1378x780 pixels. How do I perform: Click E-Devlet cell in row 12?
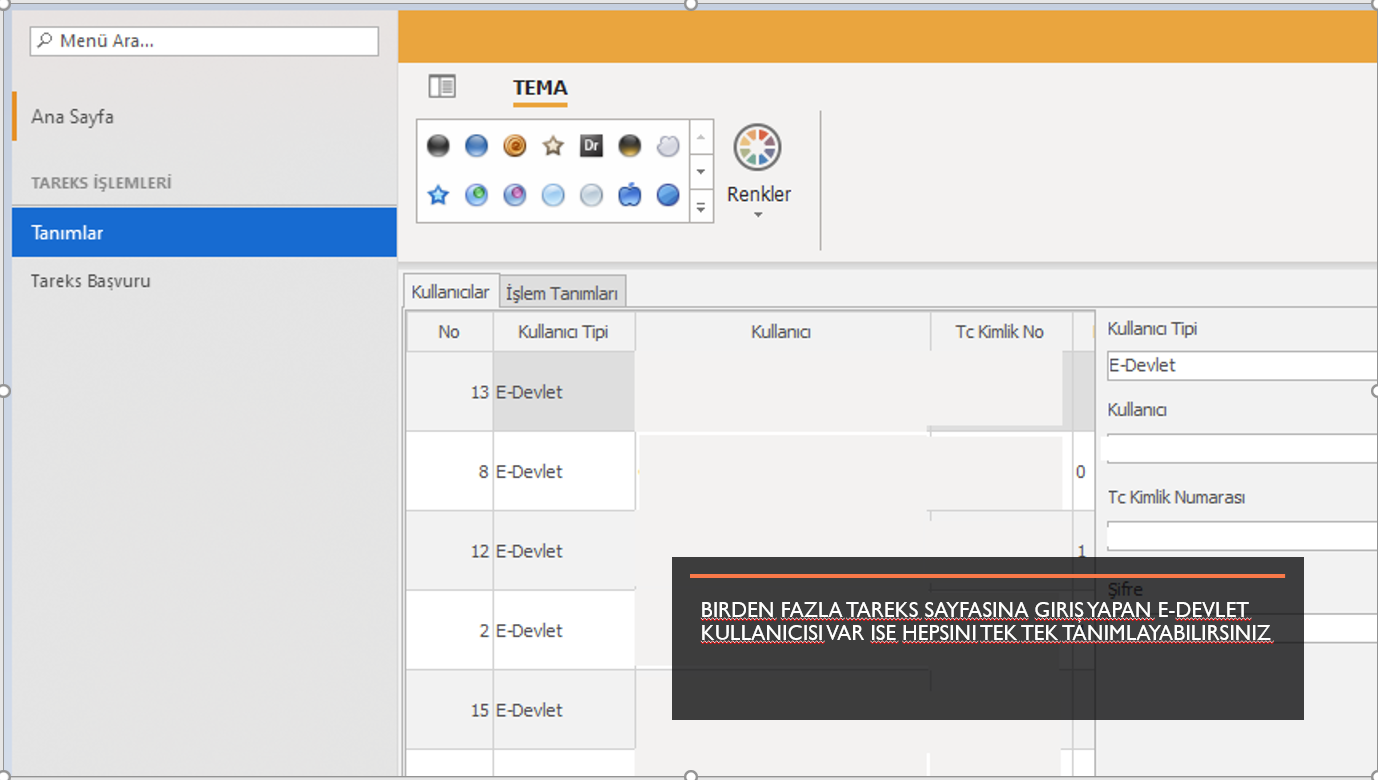(x=564, y=551)
